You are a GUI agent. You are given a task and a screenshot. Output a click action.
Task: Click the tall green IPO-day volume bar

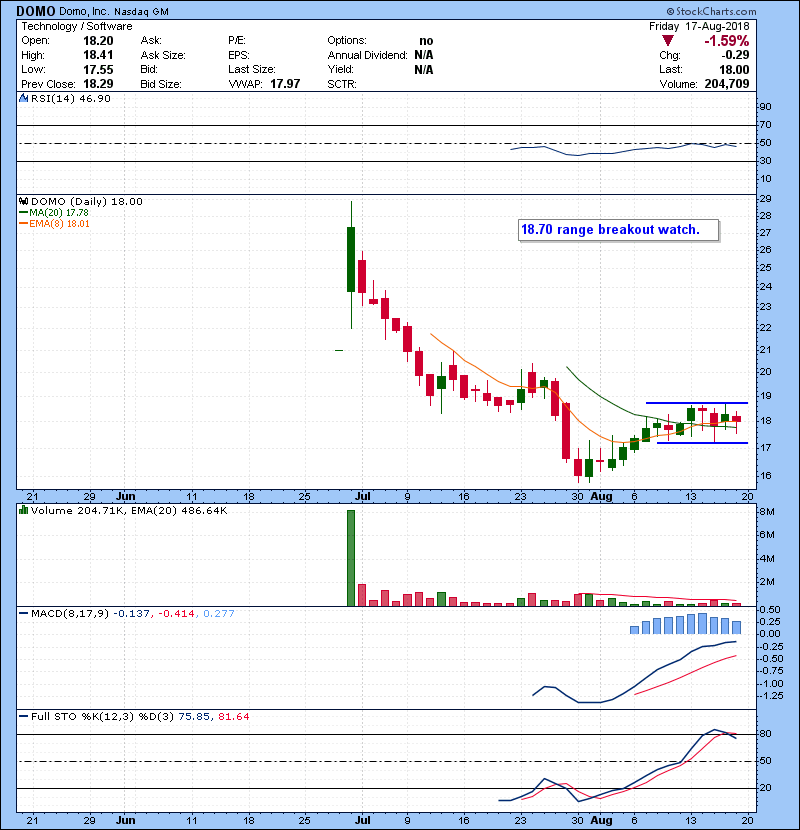point(351,558)
